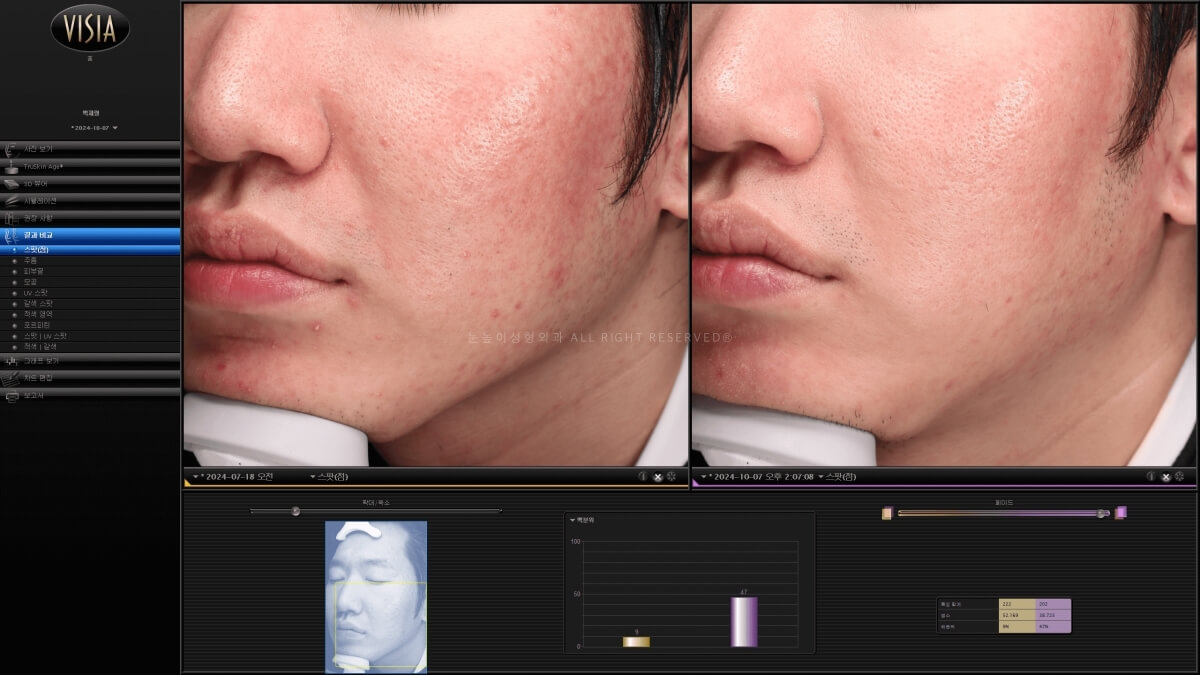Viewport: 1200px width, 675px height.
Task: Click the gold value cell reading 222
Action: 1017,604
